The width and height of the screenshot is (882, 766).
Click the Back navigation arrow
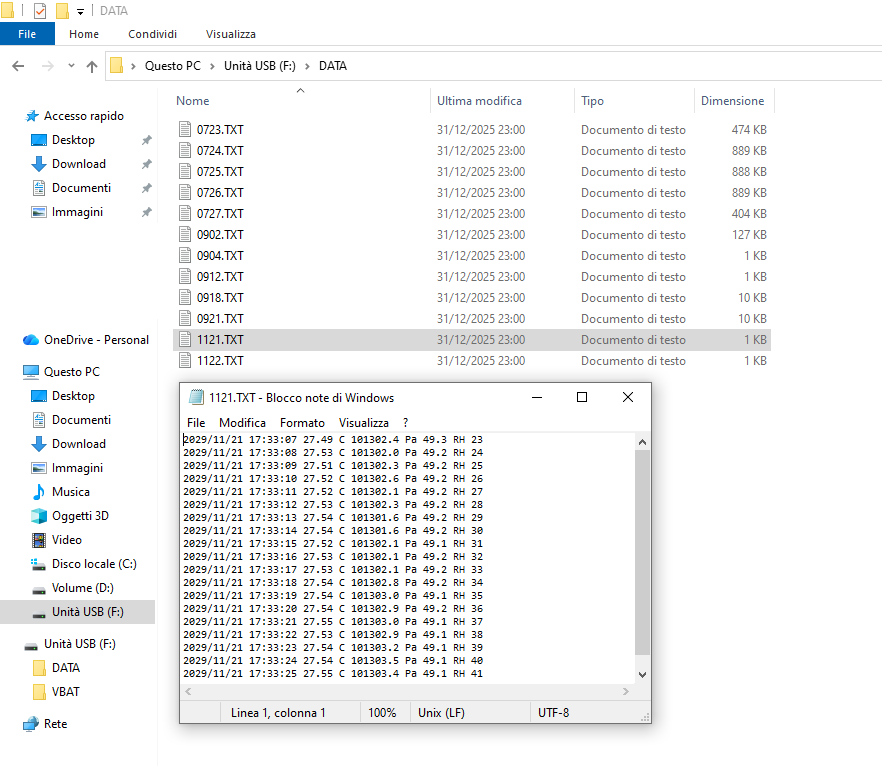click(18, 66)
